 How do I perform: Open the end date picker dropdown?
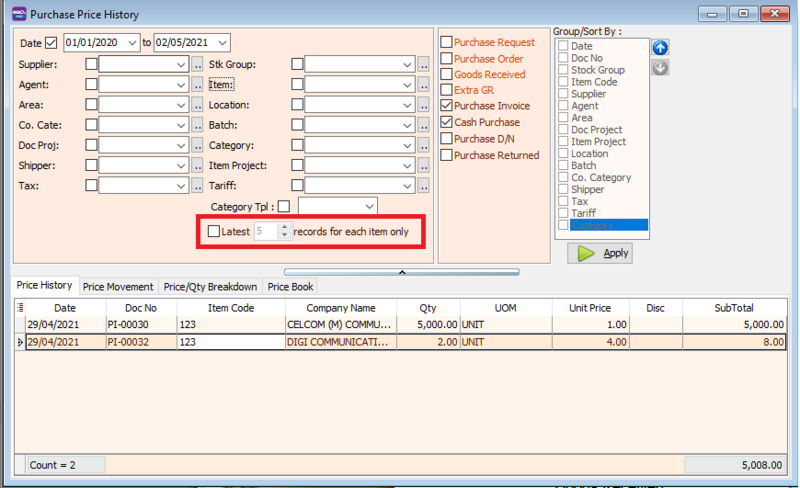pyautogui.click(x=222, y=42)
